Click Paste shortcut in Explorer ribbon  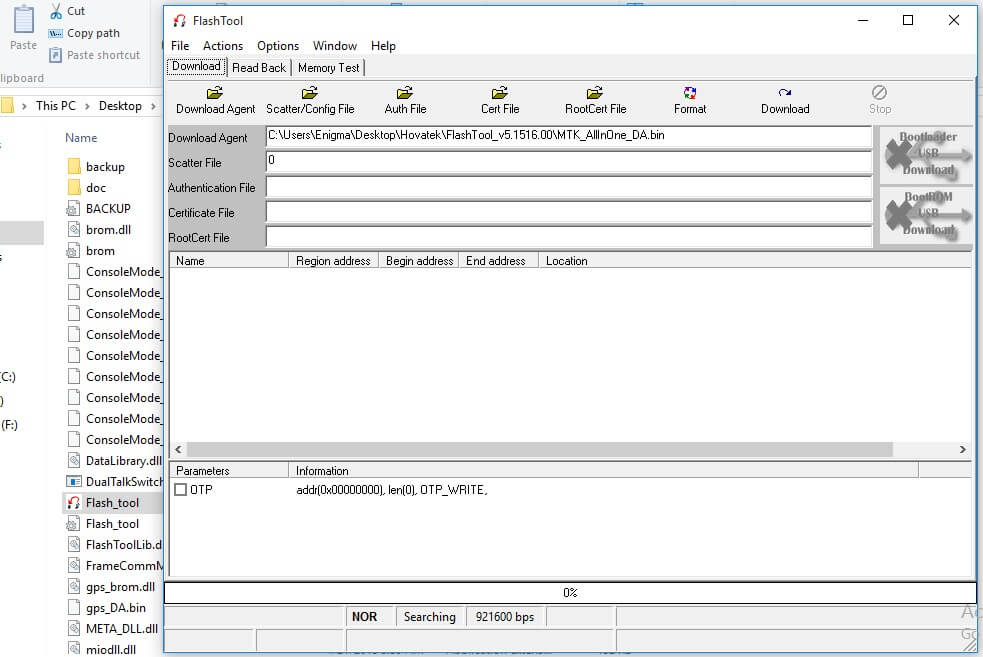point(95,55)
